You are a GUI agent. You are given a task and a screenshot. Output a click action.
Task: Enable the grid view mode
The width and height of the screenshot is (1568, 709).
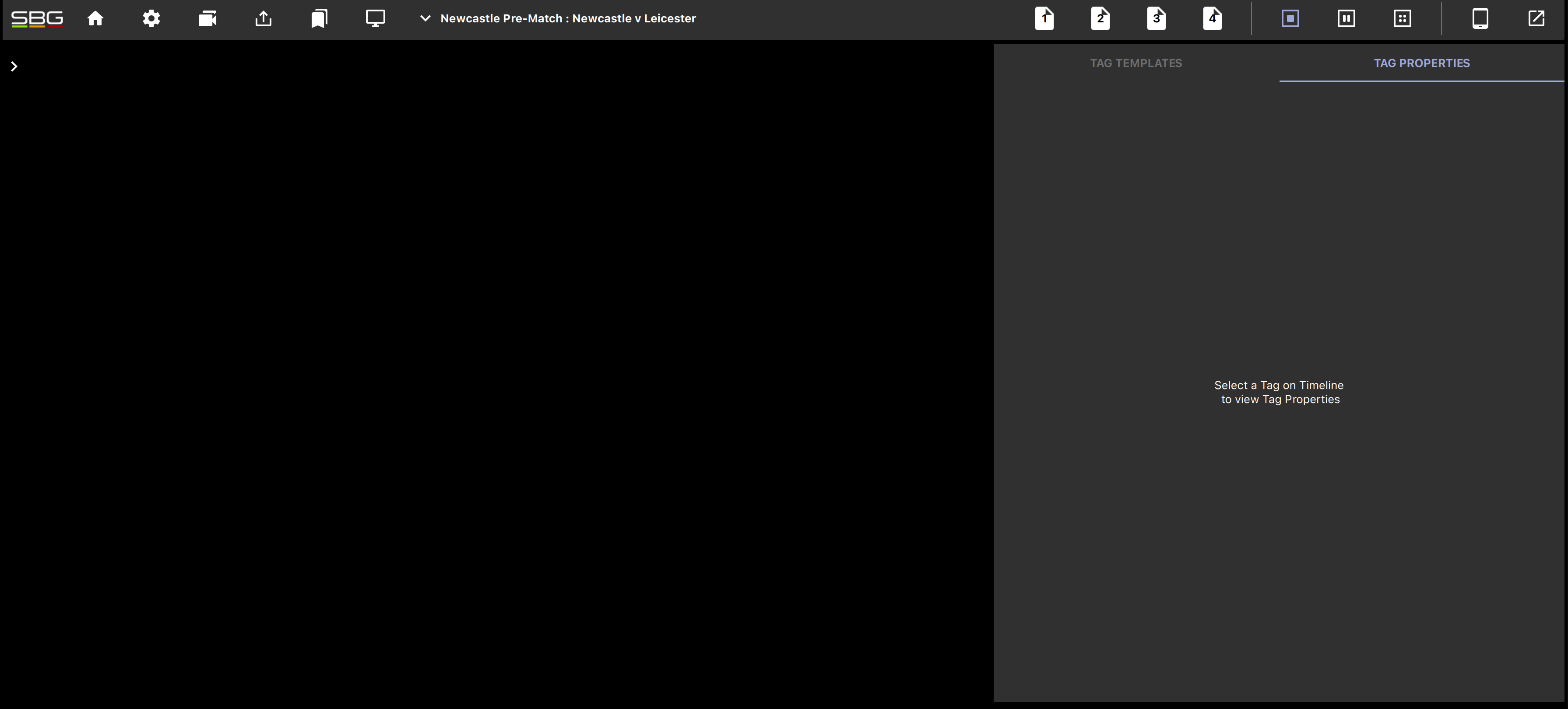1402,18
